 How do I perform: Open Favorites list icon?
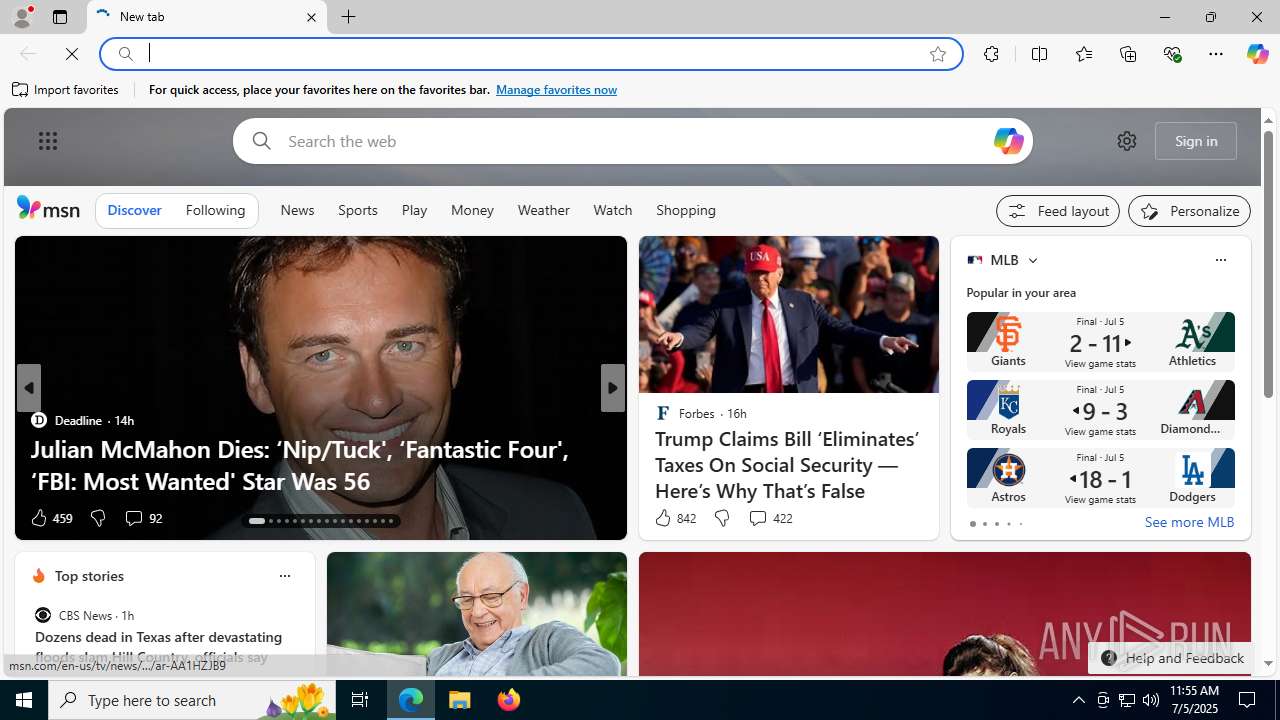[x=1083, y=54]
